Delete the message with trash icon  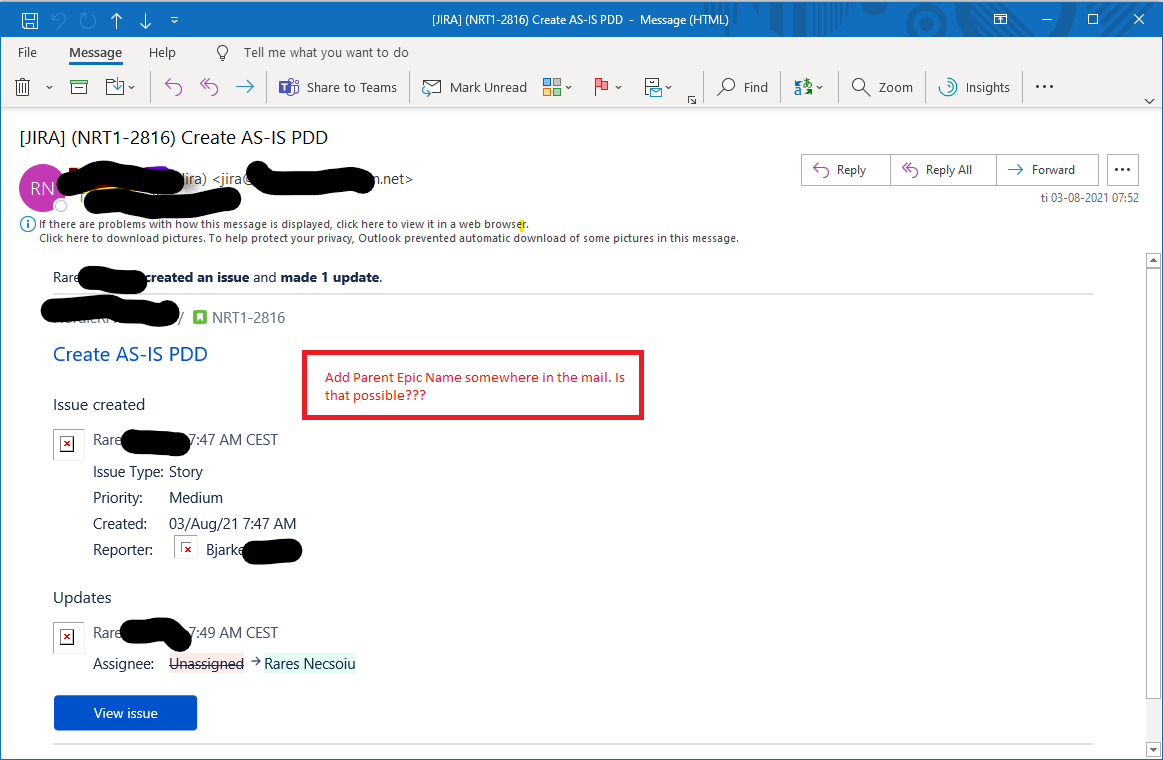click(x=23, y=87)
